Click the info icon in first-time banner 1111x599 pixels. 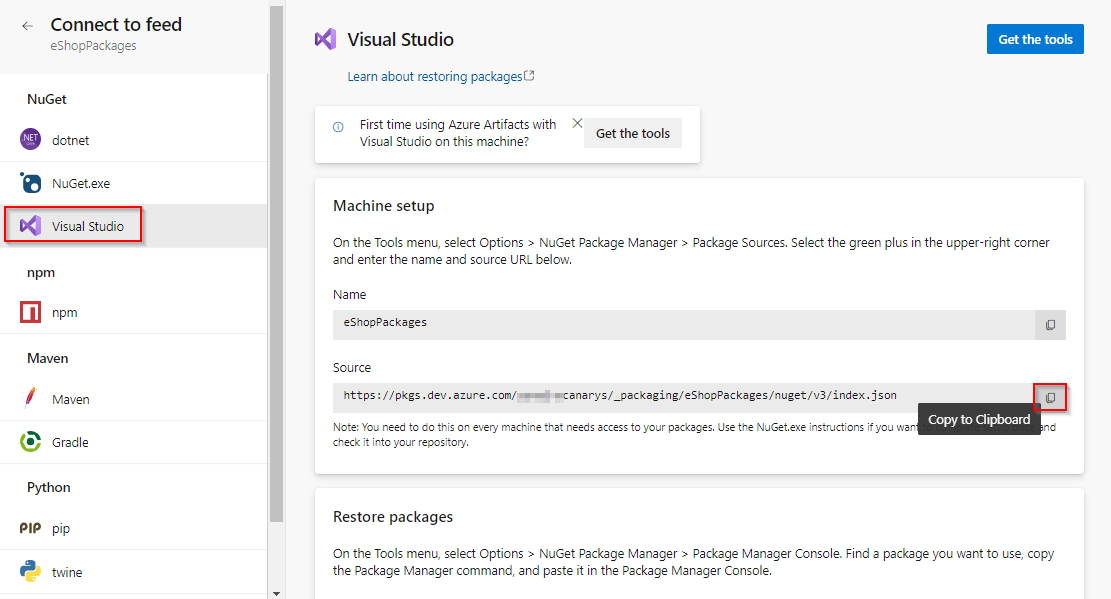[338, 127]
